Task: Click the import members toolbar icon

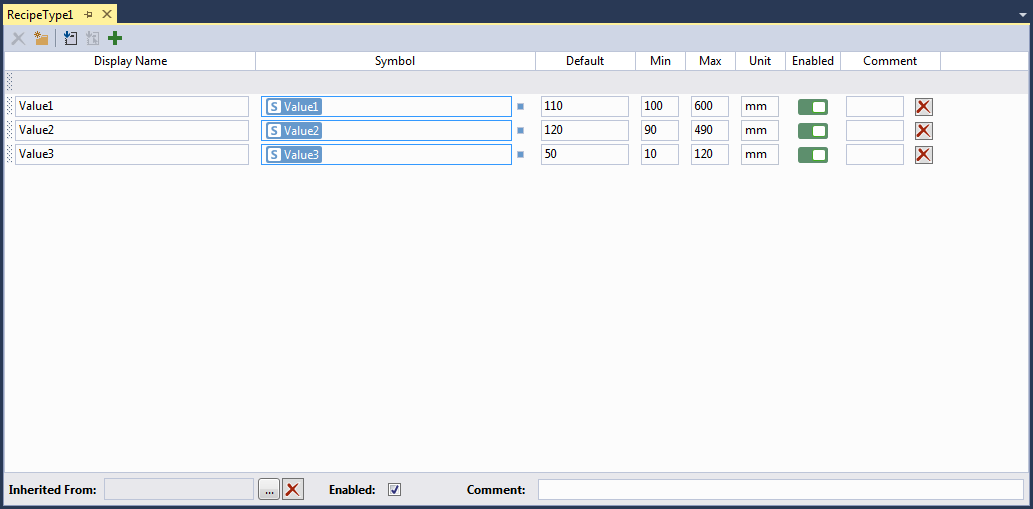Action: 70,39
